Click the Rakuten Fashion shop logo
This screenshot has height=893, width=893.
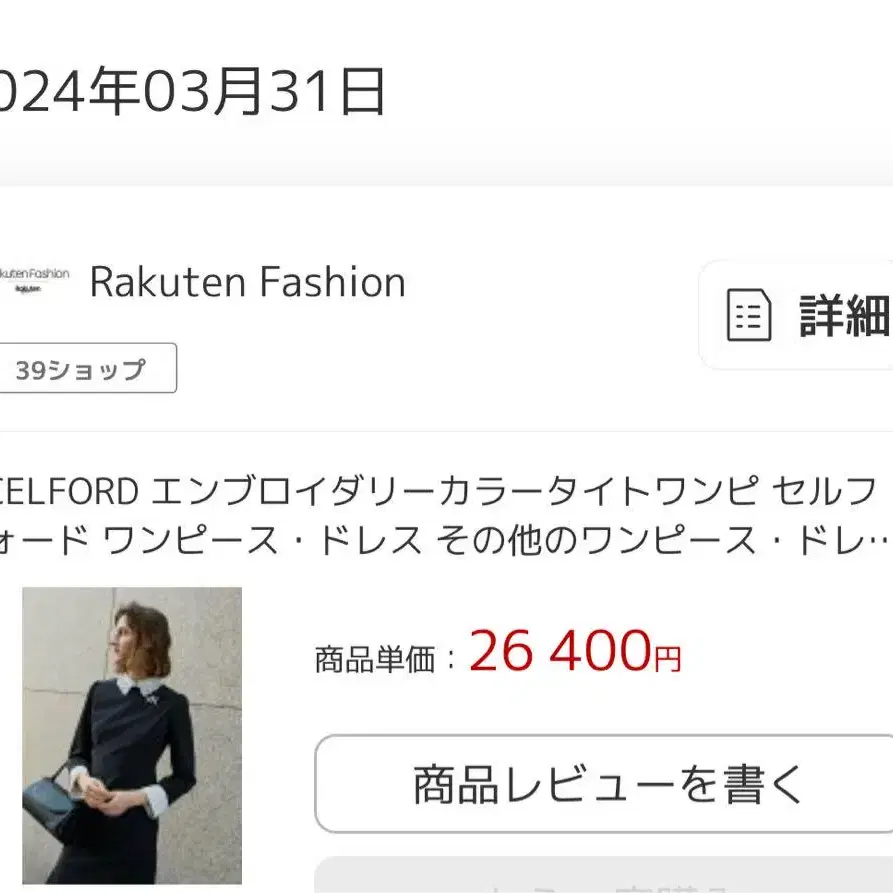(x=34, y=280)
